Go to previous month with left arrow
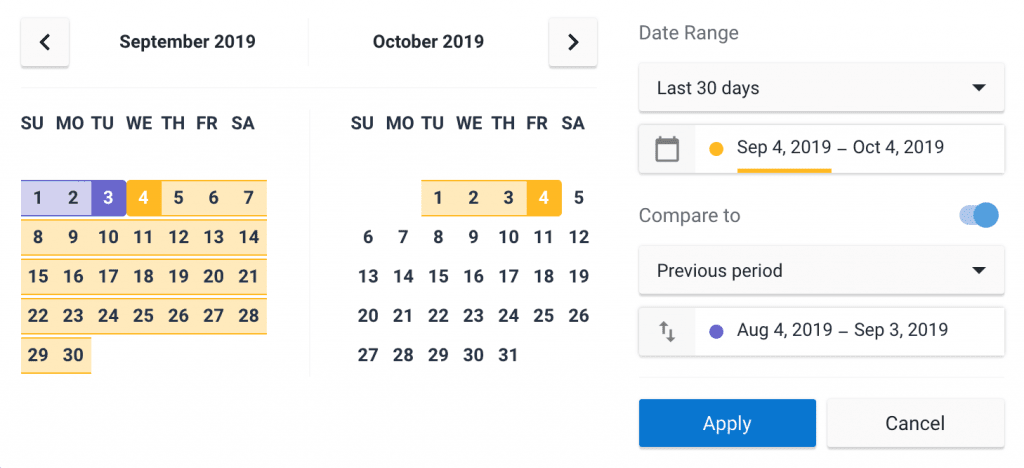The image size is (1024, 468). point(45,42)
